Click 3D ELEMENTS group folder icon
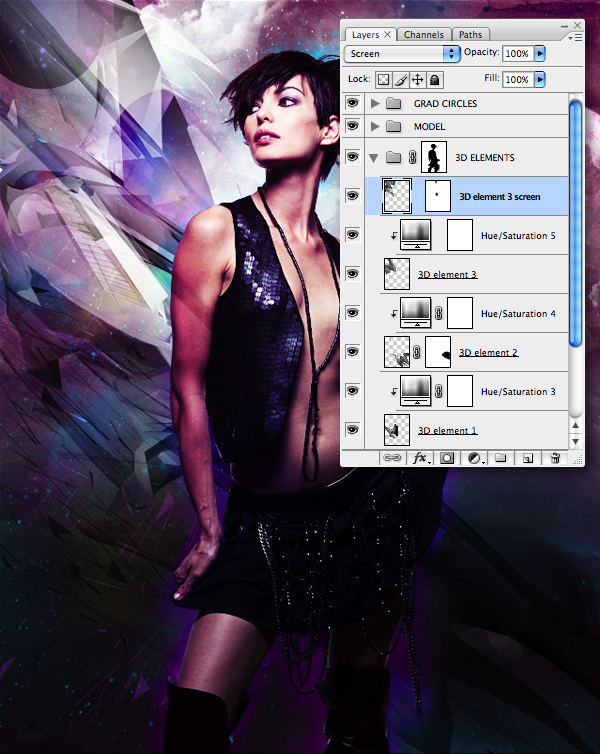Image resolution: width=600 pixels, height=754 pixels. coord(394,157)
